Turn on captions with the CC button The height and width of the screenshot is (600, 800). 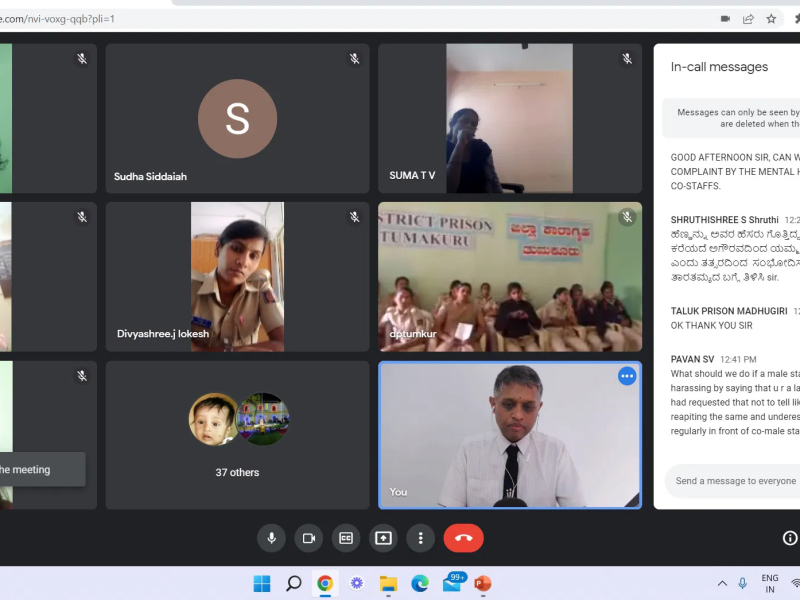(x=346, y=538)
